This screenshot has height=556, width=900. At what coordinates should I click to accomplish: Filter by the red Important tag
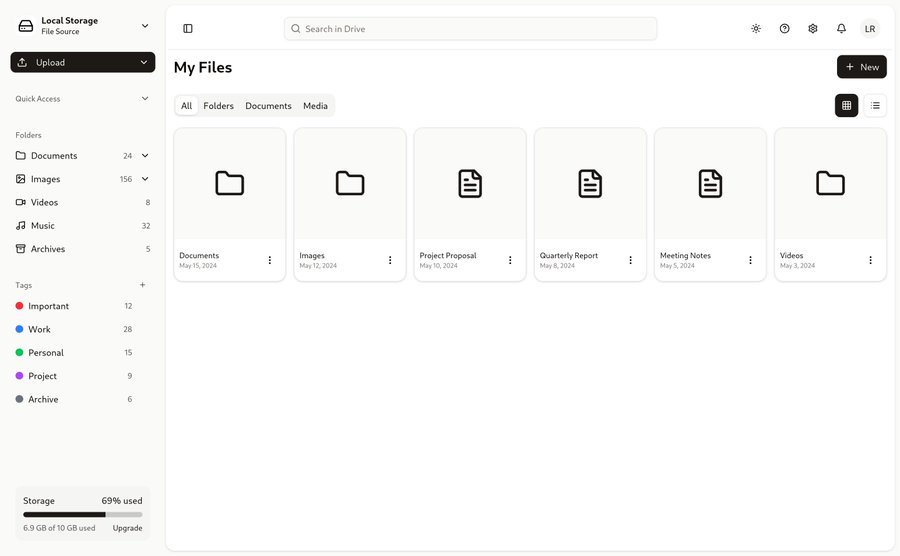(48, 306)
